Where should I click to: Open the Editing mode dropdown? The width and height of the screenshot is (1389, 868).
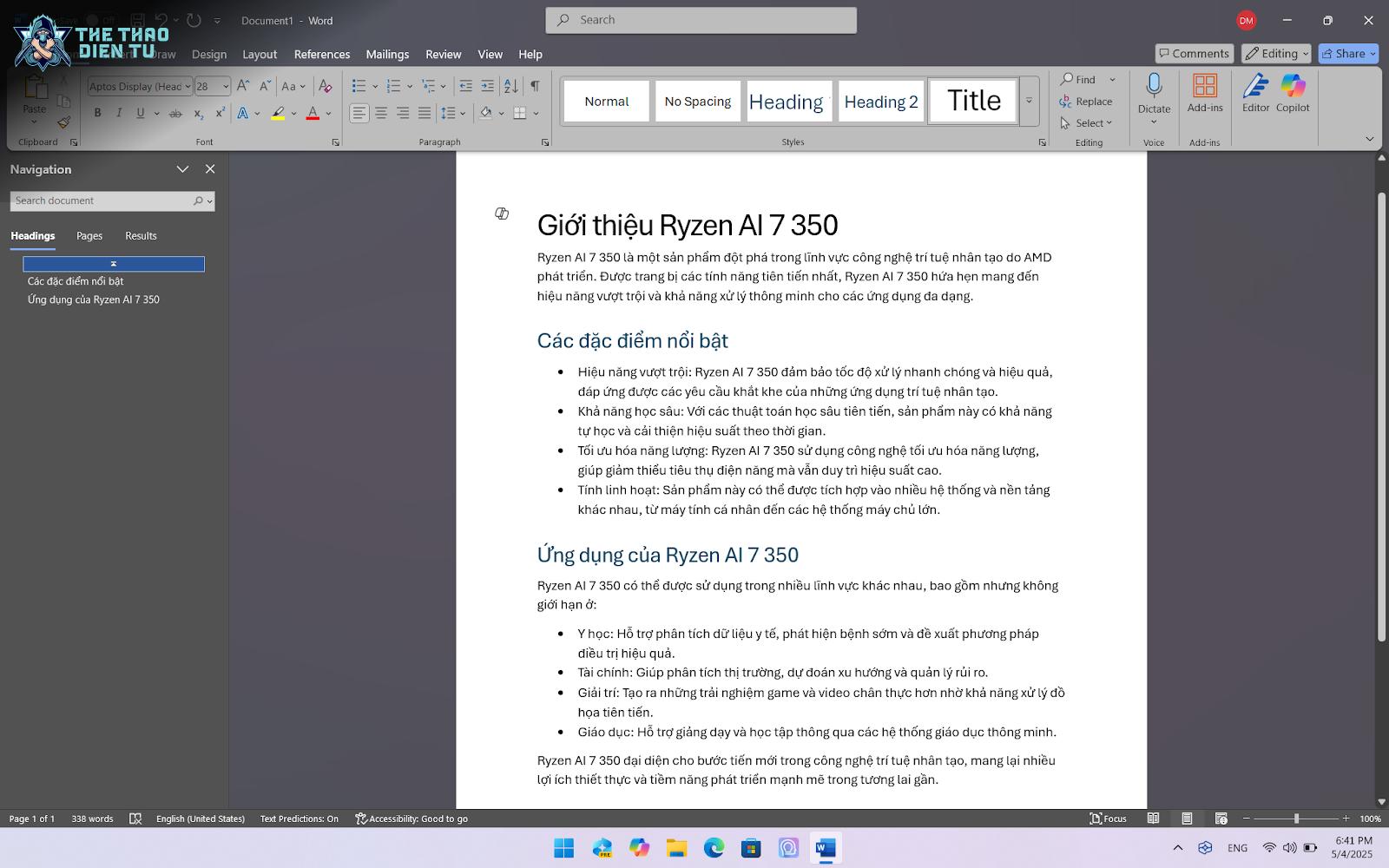pos(1275,54)
